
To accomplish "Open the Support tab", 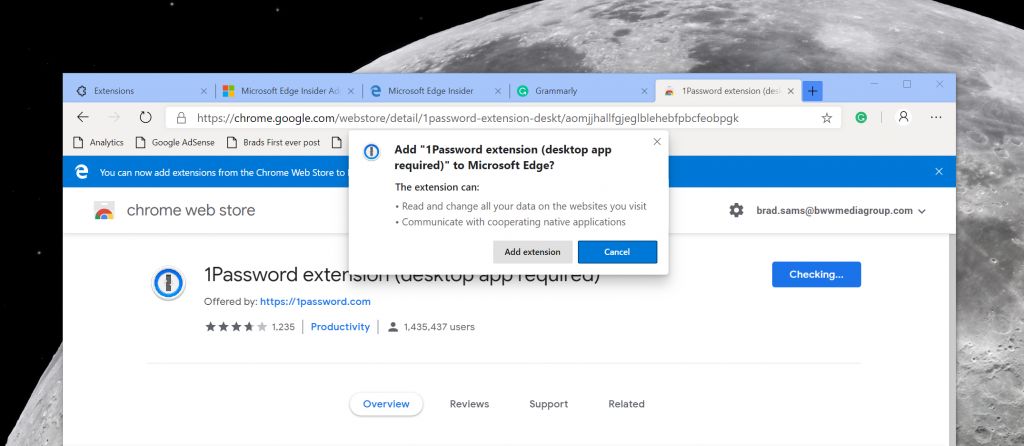I will [549, 404].
